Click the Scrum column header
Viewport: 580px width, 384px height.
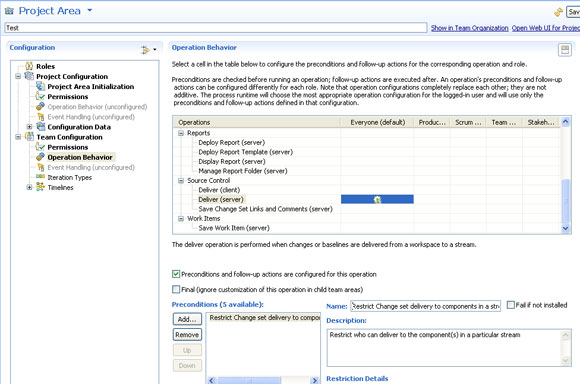[x=468, y=122]
